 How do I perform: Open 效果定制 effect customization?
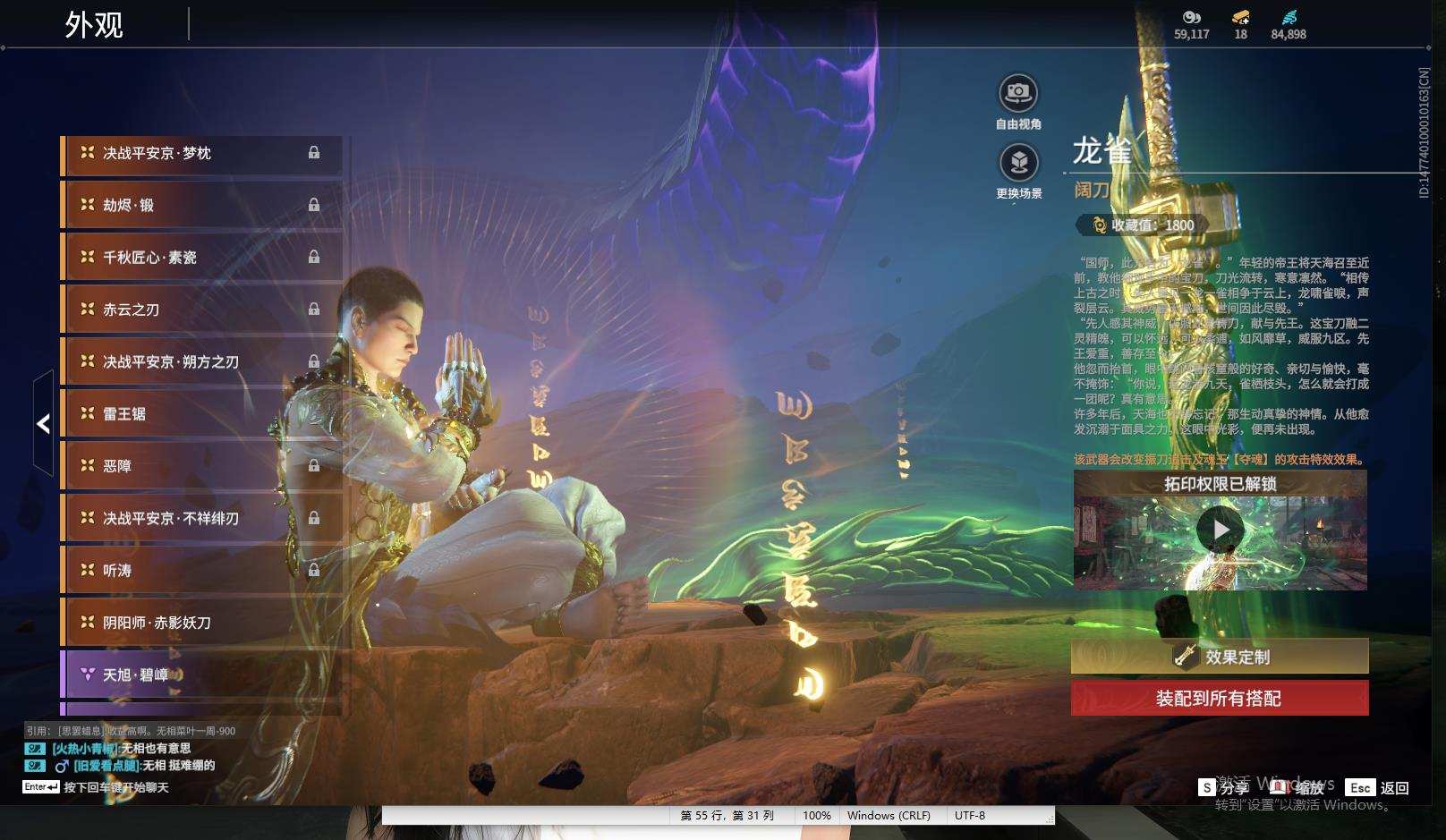(1220, 657)
